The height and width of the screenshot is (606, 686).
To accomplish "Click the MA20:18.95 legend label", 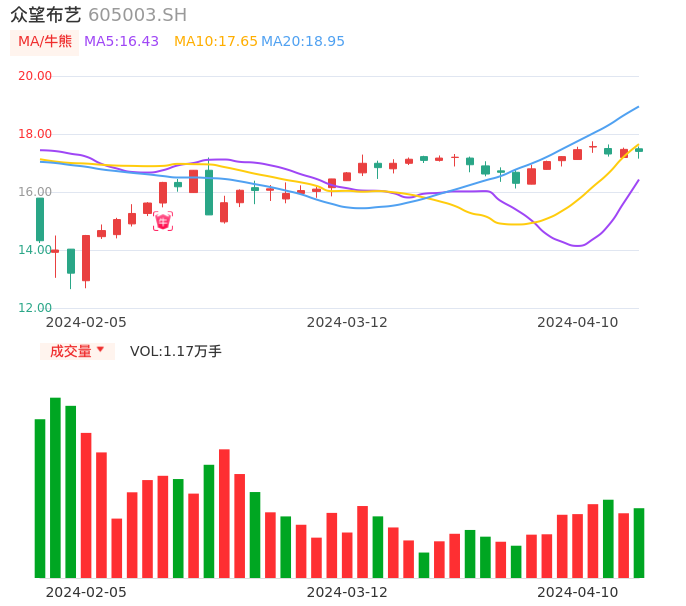I will (303, 42).
